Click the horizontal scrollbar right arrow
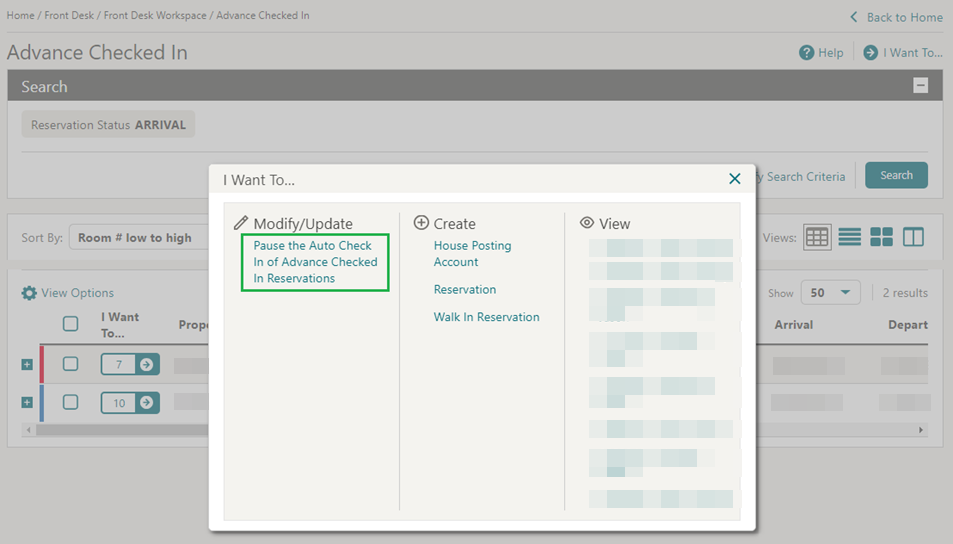 [921, 430]
